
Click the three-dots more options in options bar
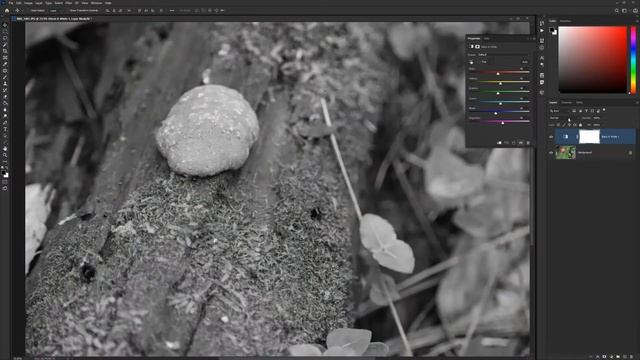[172, 11]
